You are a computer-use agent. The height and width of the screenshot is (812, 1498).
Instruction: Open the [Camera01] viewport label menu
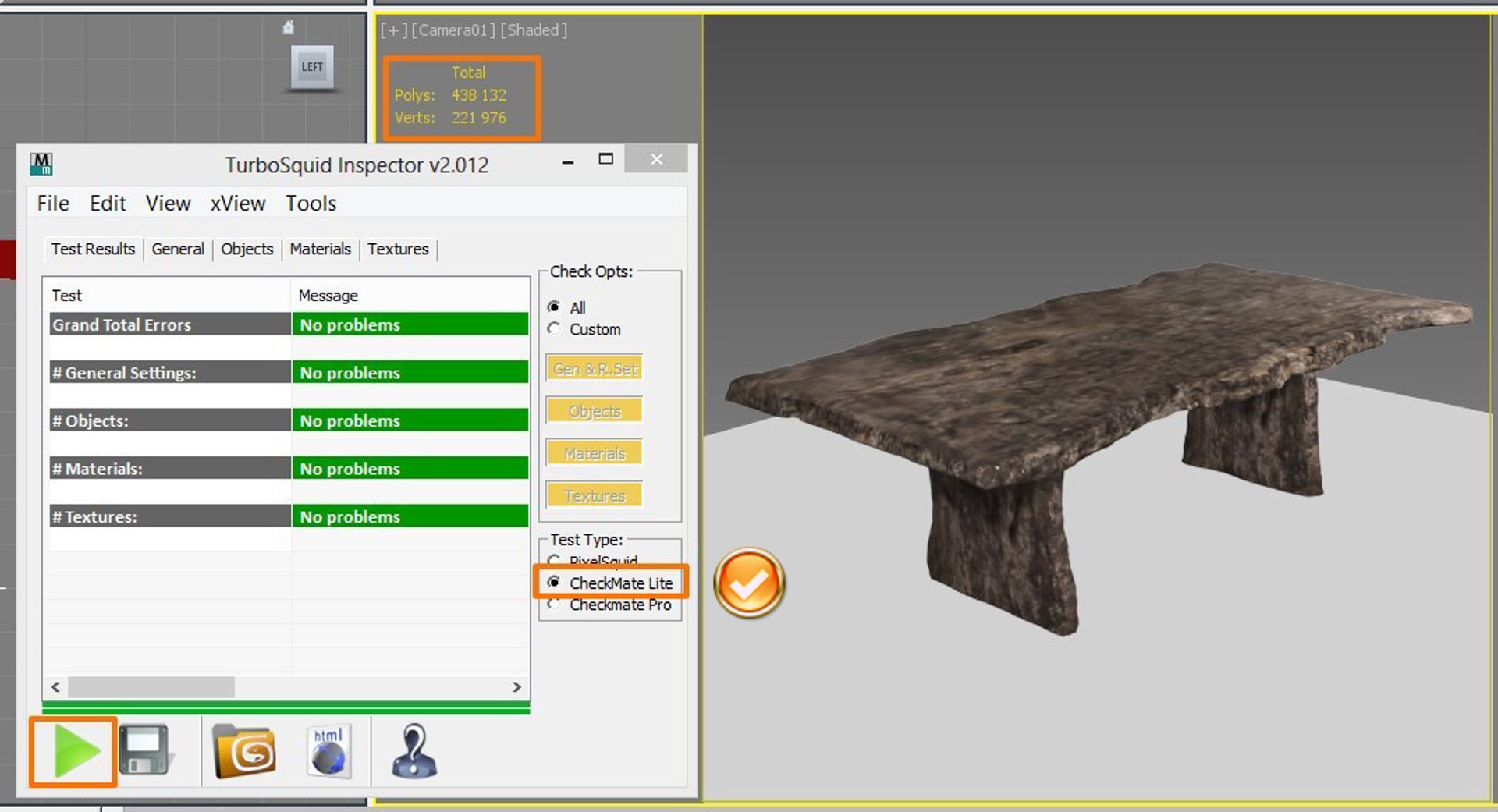tap(453, 30)
